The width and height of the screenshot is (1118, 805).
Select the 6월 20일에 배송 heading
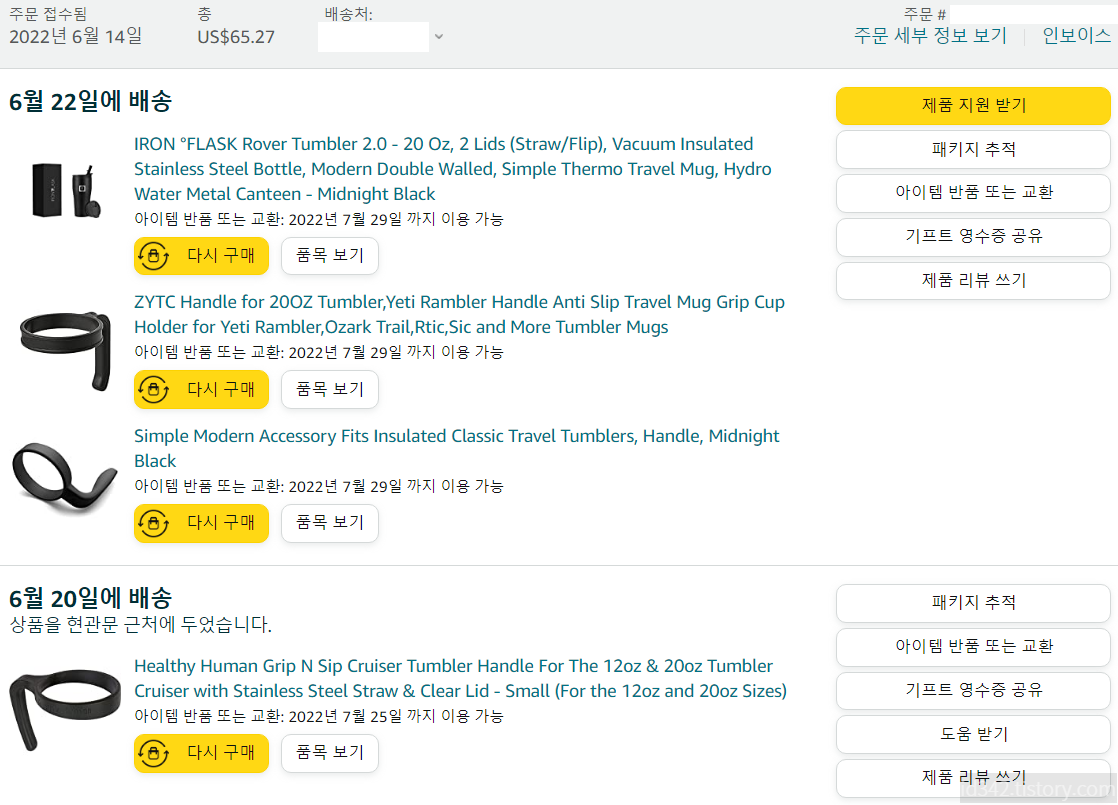click(91, 598)
